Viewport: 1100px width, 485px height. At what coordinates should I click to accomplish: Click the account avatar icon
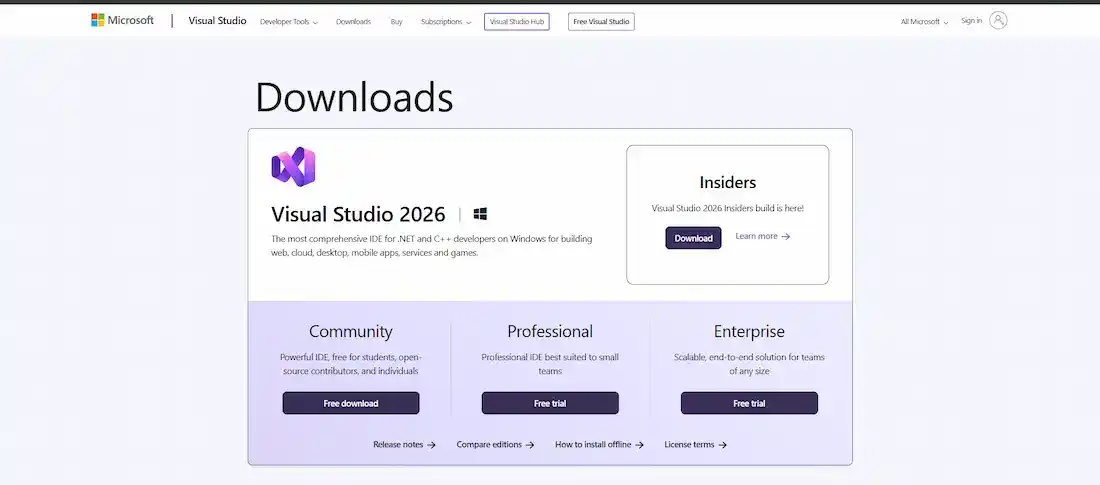(998, 20)
